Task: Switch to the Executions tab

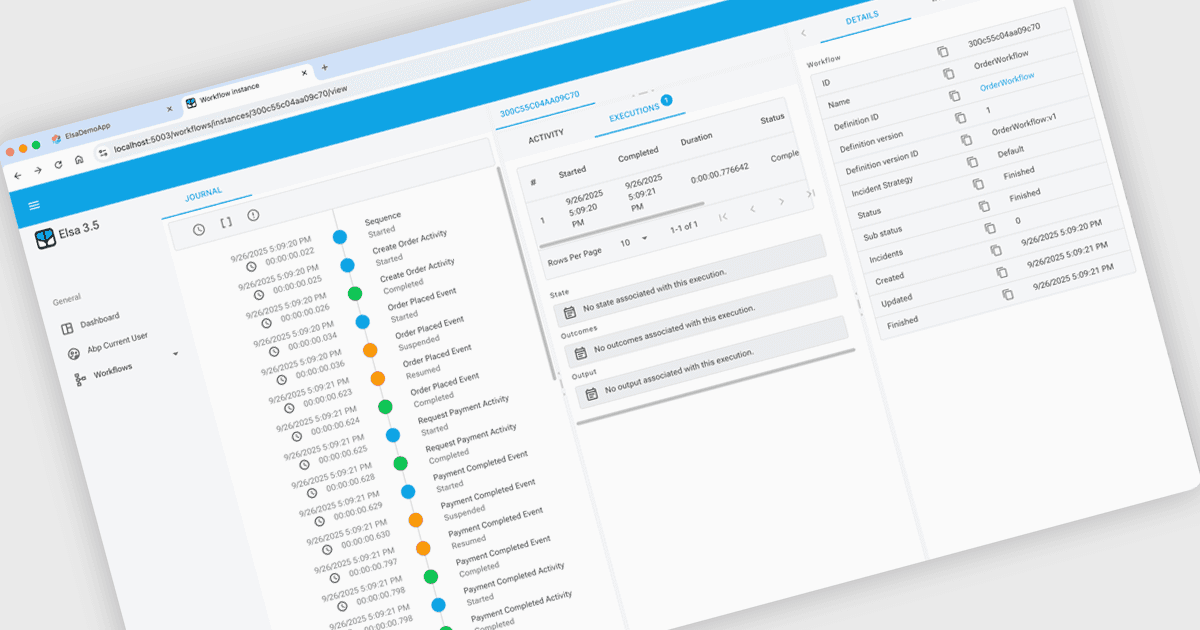Action: pyautogui.click(x=634, y=112)
